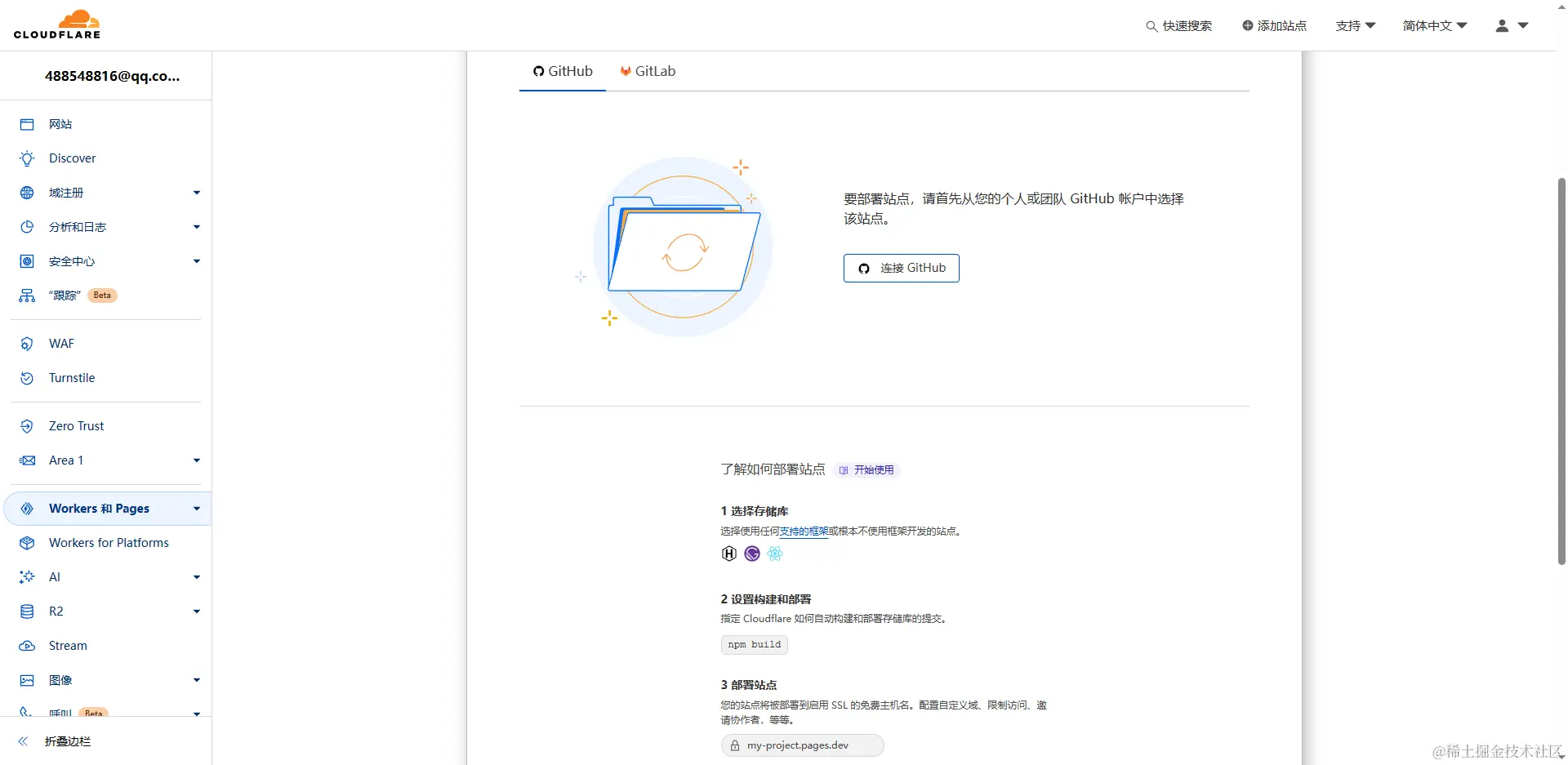Screen dimensions: 1568x765
Task: Click the 3 部署站点 heading
Action: click(749, 685)
